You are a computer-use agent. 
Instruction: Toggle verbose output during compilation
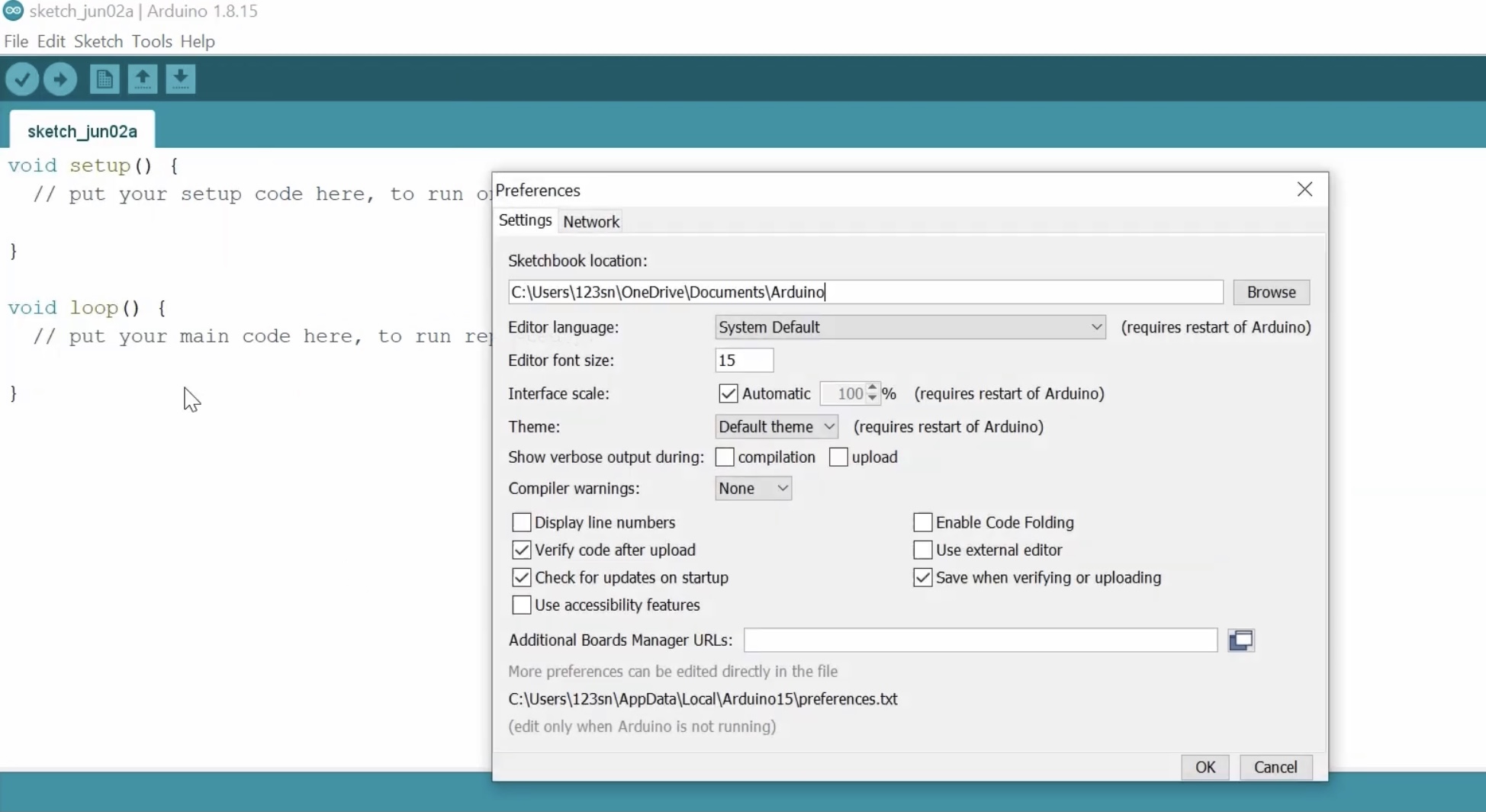tap(725, 457)
